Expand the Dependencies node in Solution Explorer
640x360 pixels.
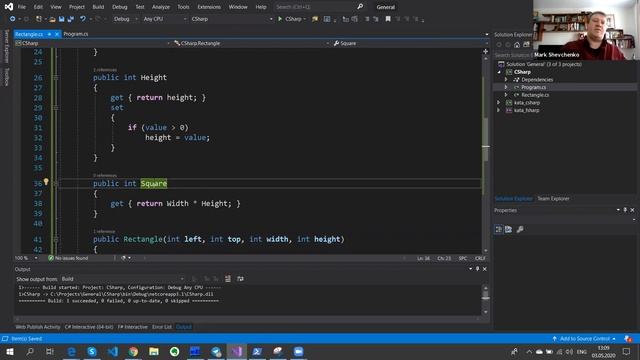(x=506, y=80)
